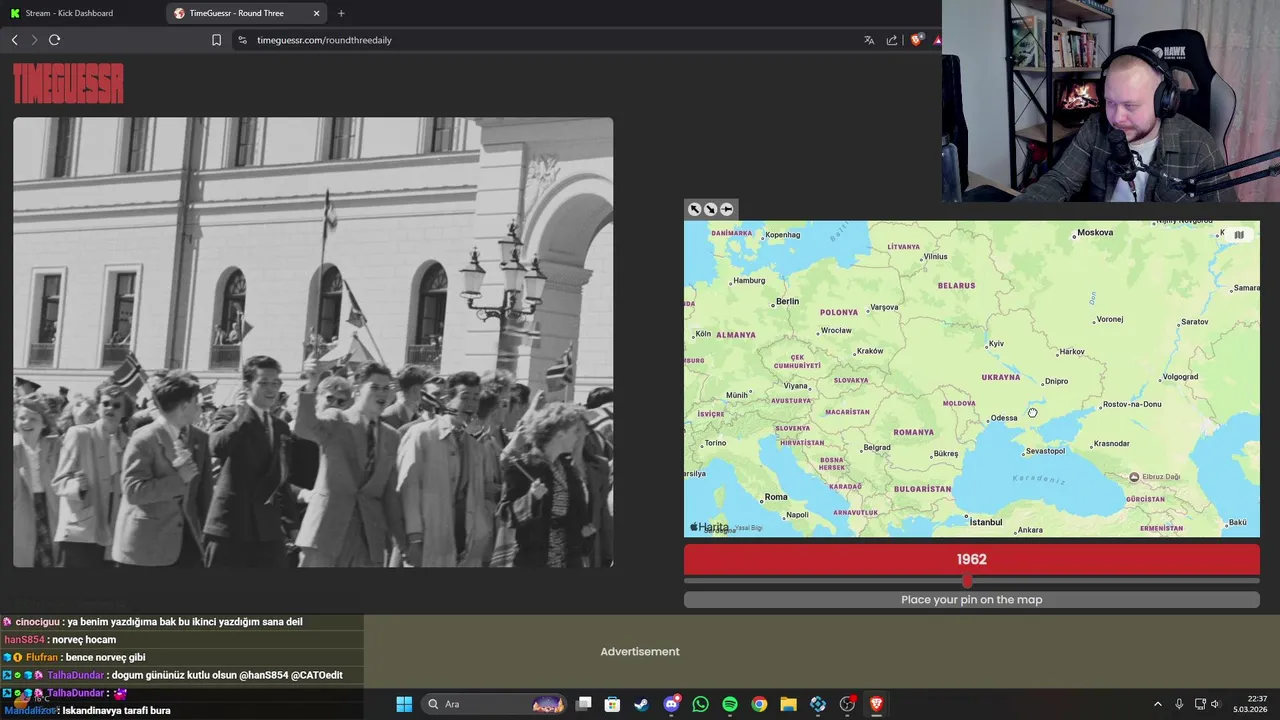Click the Elbruz Dağı landmark marker

click(x=1134, y=477)
